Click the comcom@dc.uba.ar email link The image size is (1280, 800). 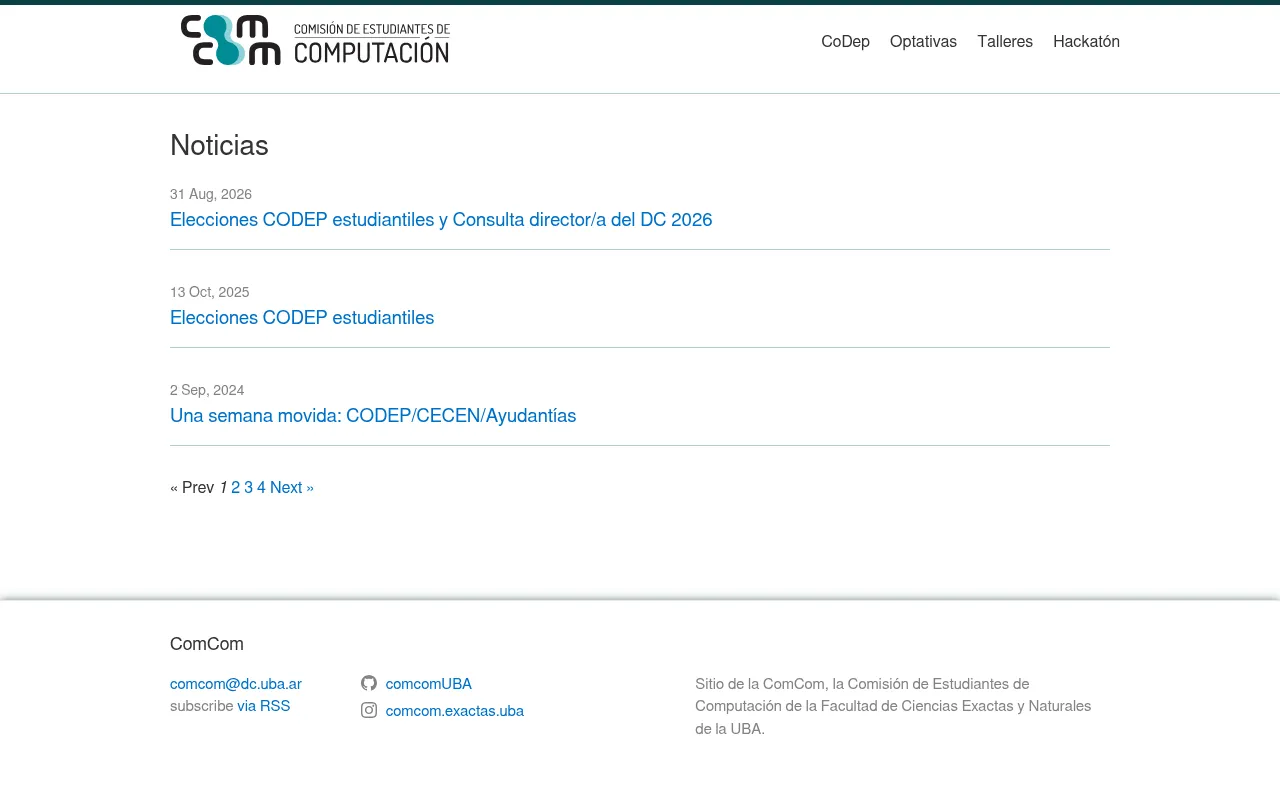[x=236, y=684]
